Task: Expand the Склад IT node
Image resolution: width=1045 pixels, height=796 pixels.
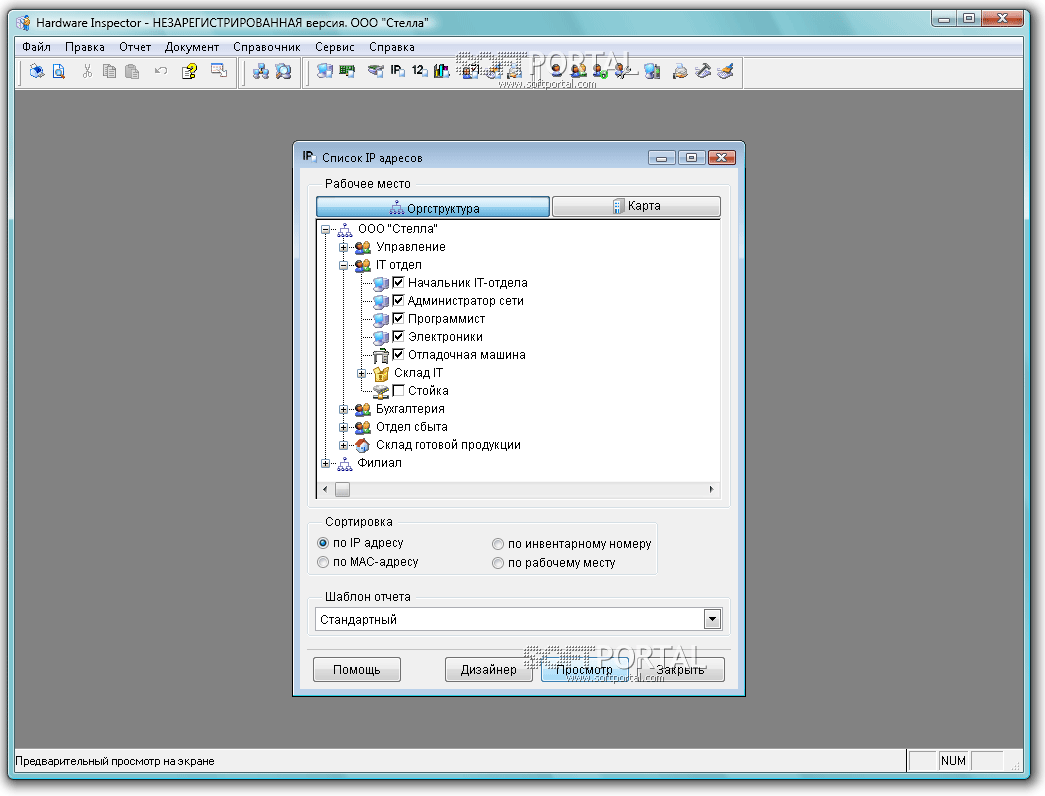Action: (x=362, y=373)
